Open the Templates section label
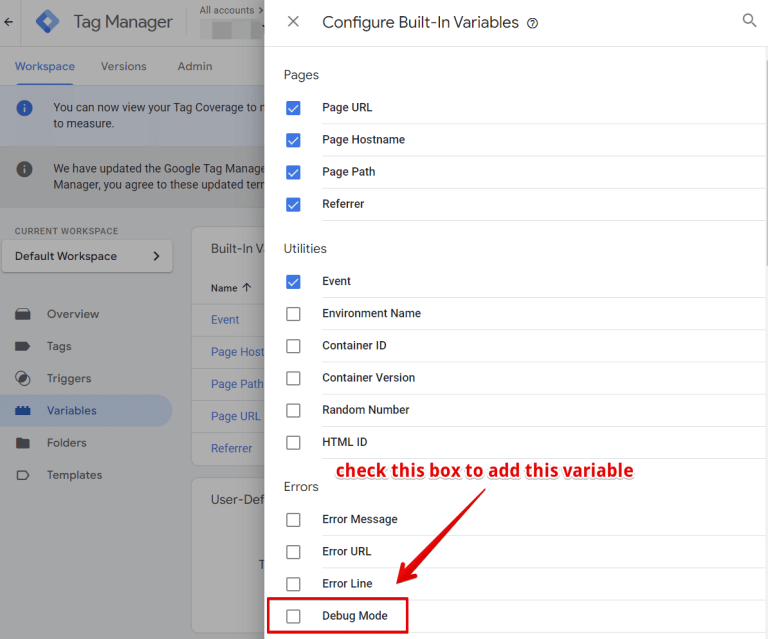Viewport: 768px width, 639px height. pyautogui.click(x=74, y=475)
